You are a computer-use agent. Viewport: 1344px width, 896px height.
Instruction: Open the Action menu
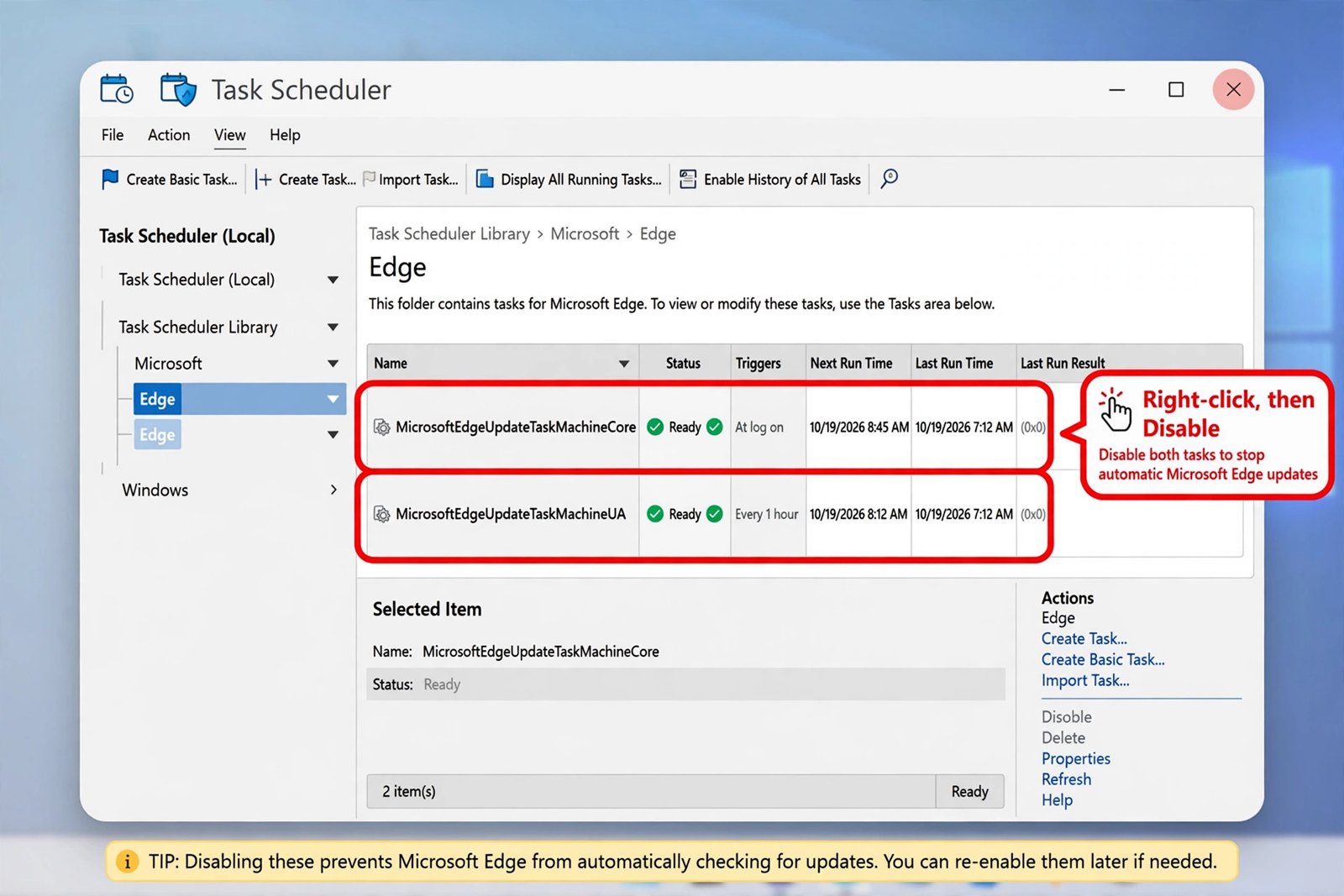169,135
